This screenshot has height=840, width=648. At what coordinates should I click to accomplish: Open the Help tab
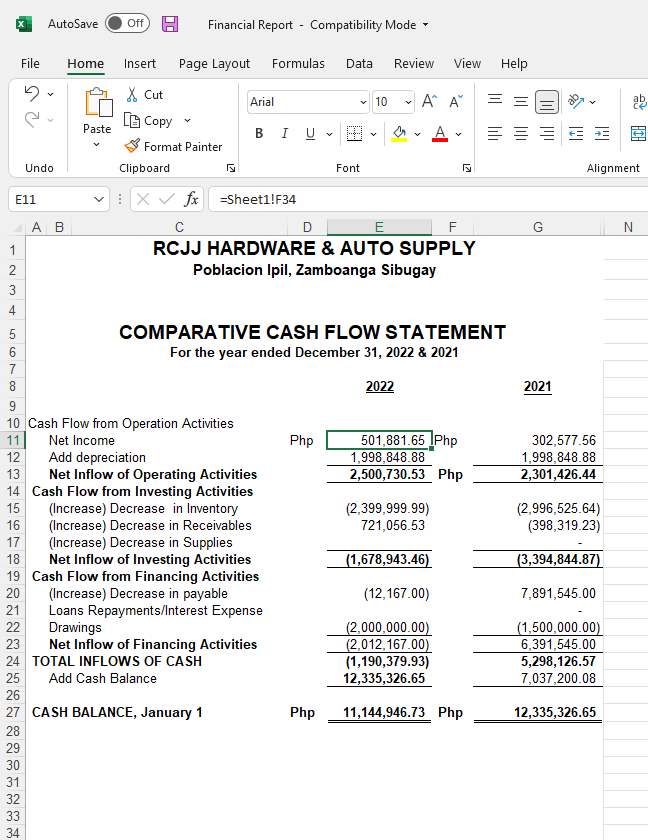tap(514, 63)
